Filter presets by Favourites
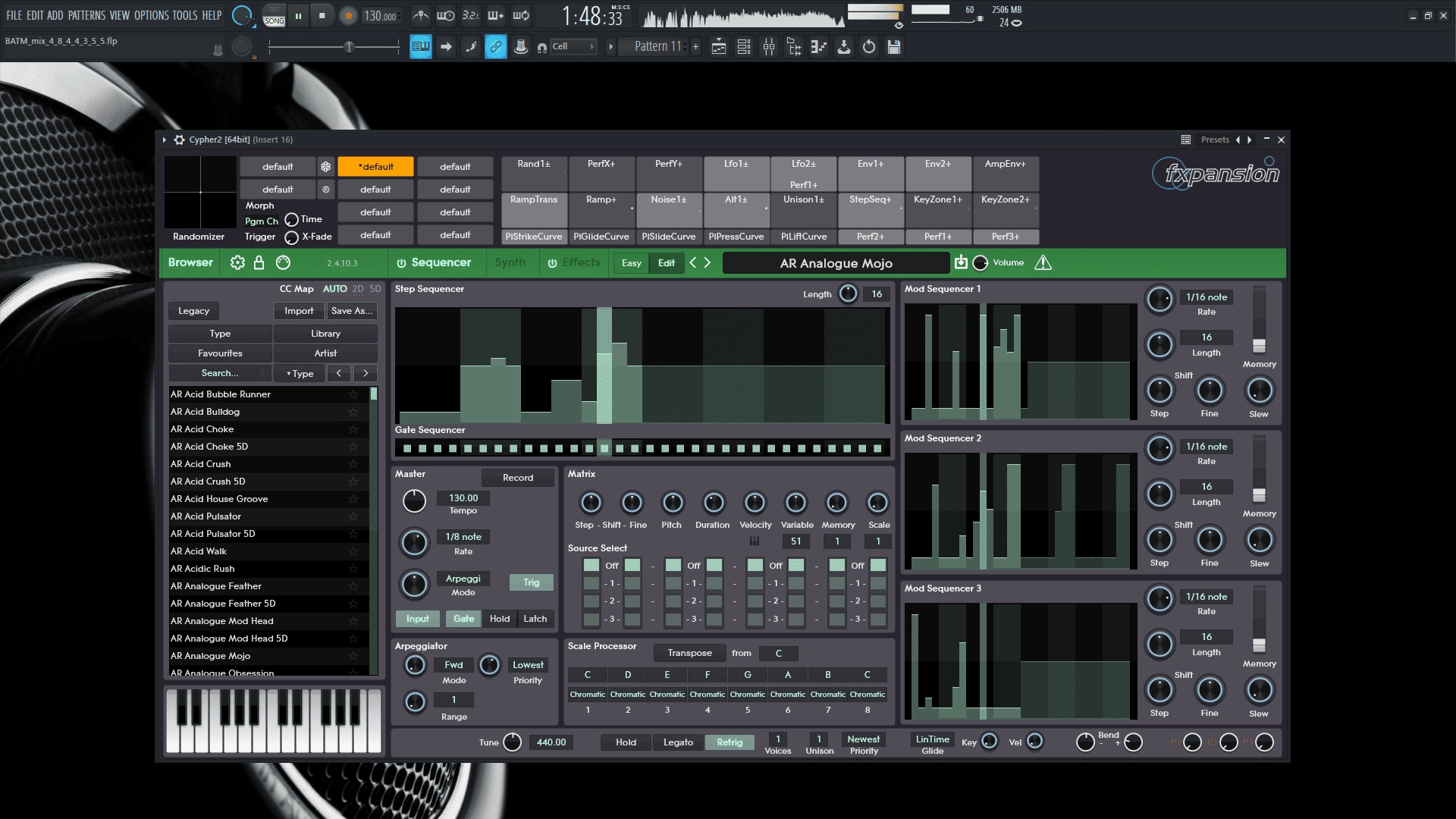The width and height of the screenshot is (1456, 819). tap(220, 353)
